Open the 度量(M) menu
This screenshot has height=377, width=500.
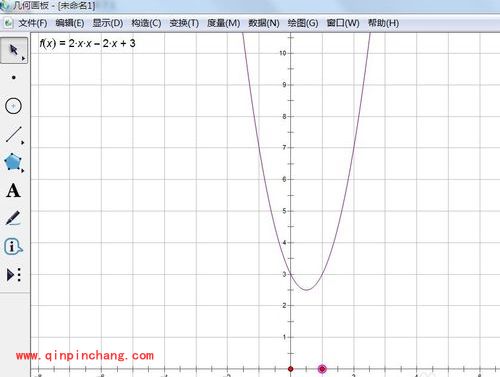pyautogui.click(x=223, y=23)
